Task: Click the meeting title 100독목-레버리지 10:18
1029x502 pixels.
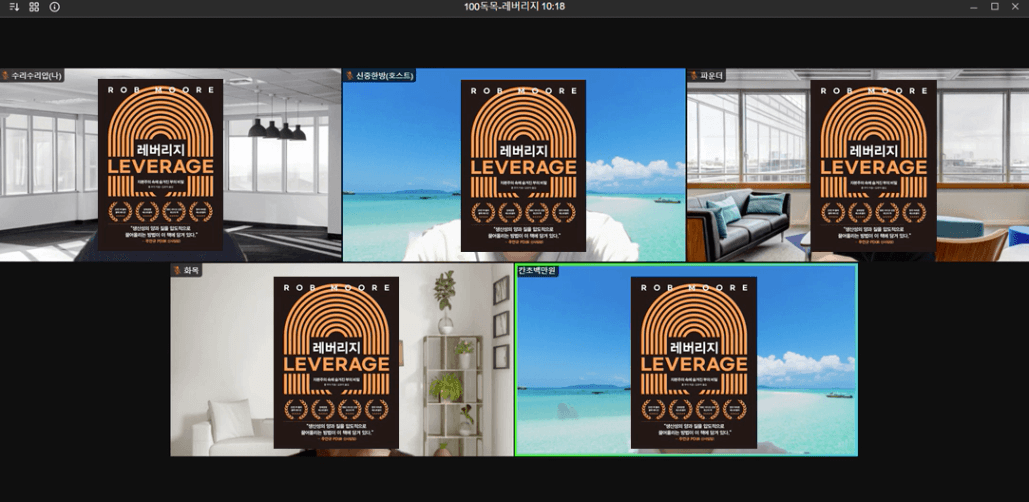Action: pyautogui.click(x=514, y=7)
